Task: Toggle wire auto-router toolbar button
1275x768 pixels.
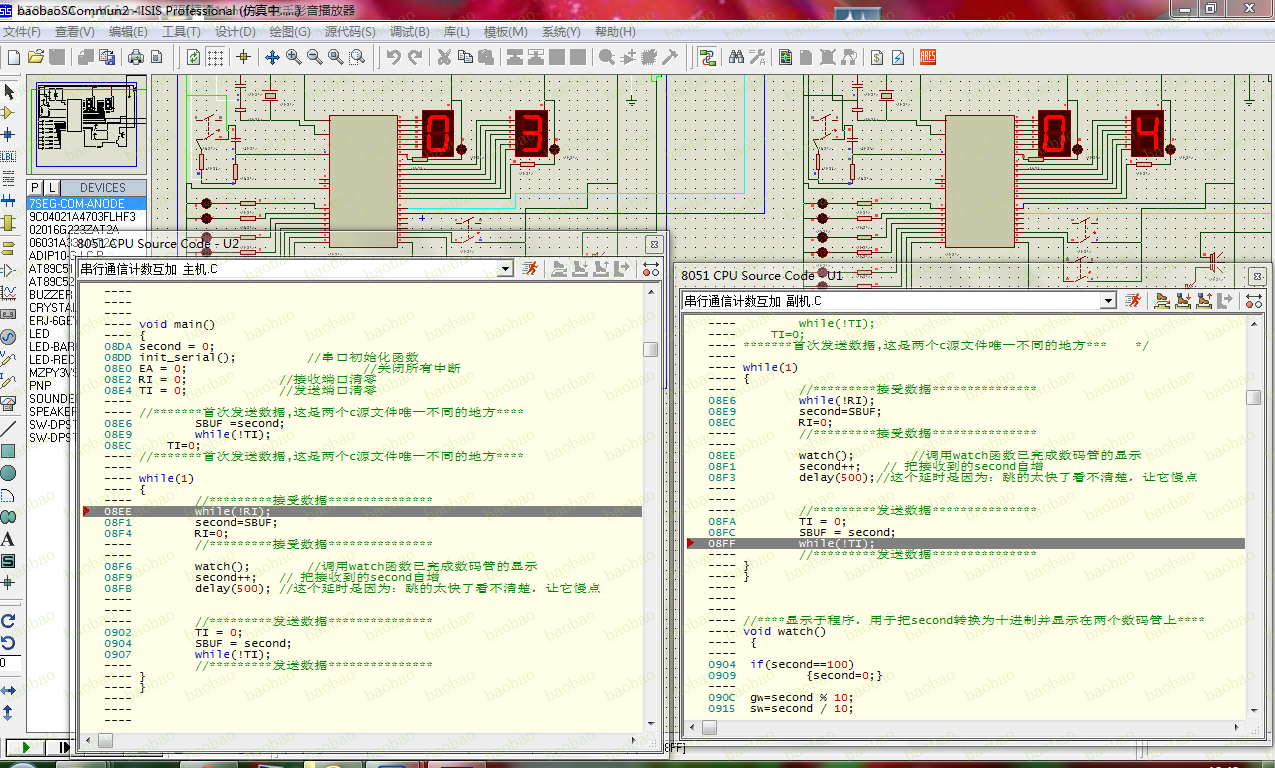Action: click(x=708, y=57)
